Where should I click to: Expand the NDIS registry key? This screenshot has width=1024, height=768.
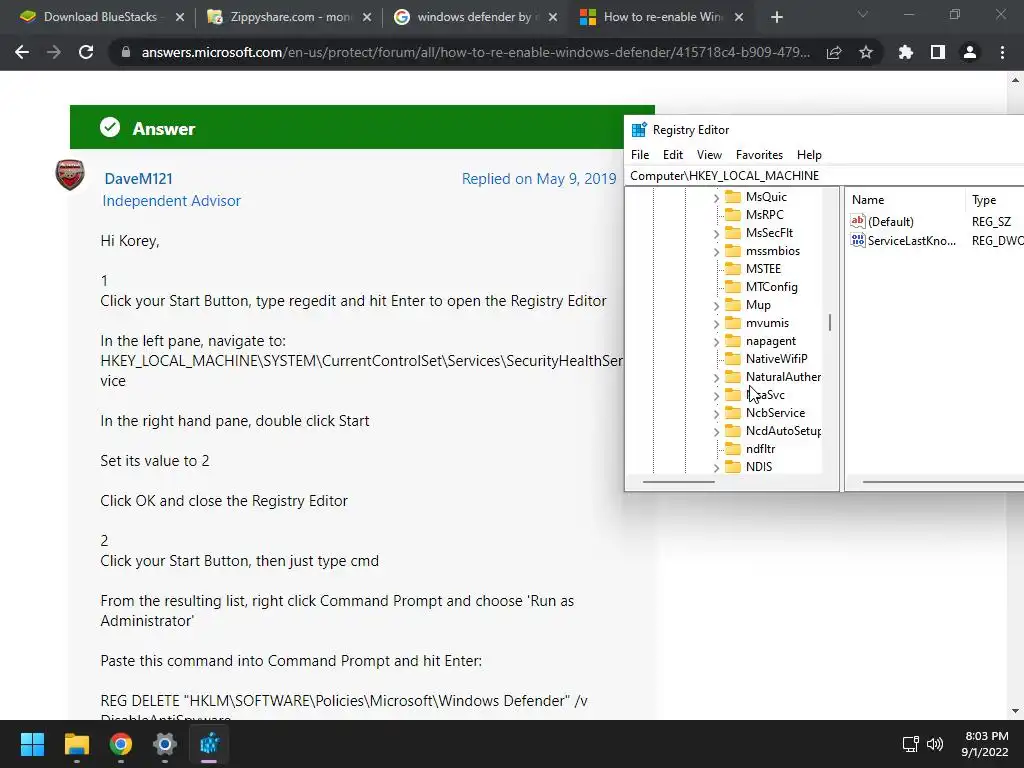coord(716,468)
